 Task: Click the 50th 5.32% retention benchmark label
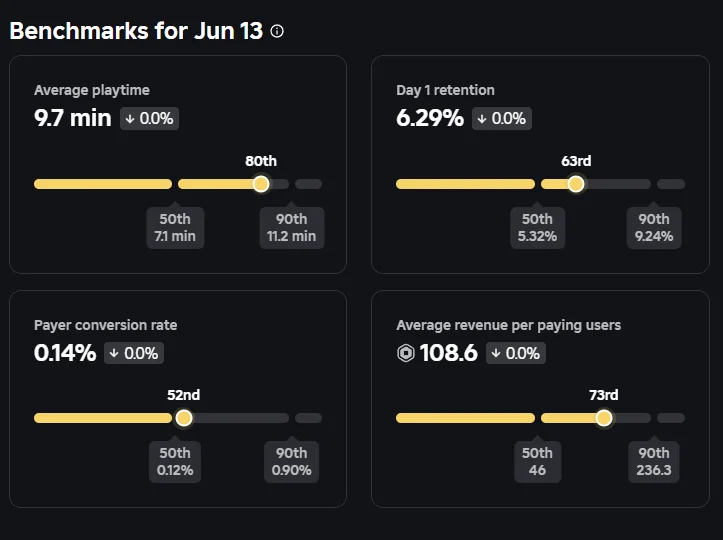click(537, 228)
